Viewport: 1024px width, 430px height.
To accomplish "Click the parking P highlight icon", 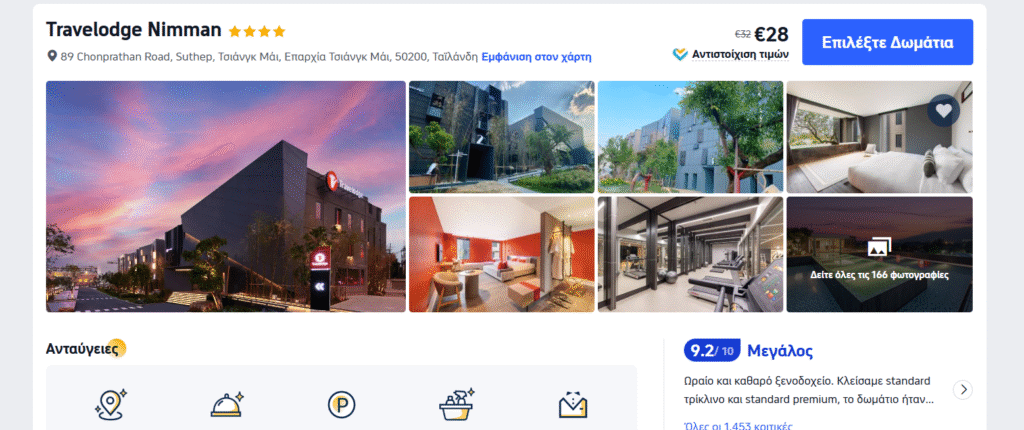I will pos(342,405).
